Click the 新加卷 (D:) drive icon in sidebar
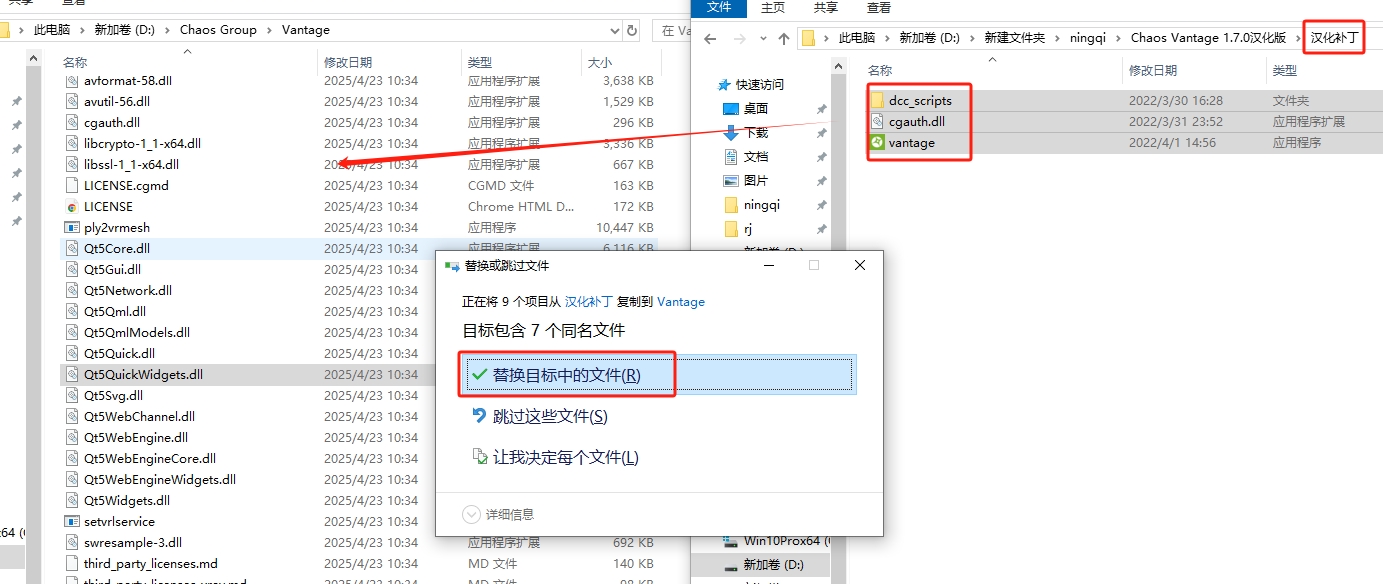 pyautogui.click(x=731, y=565)
